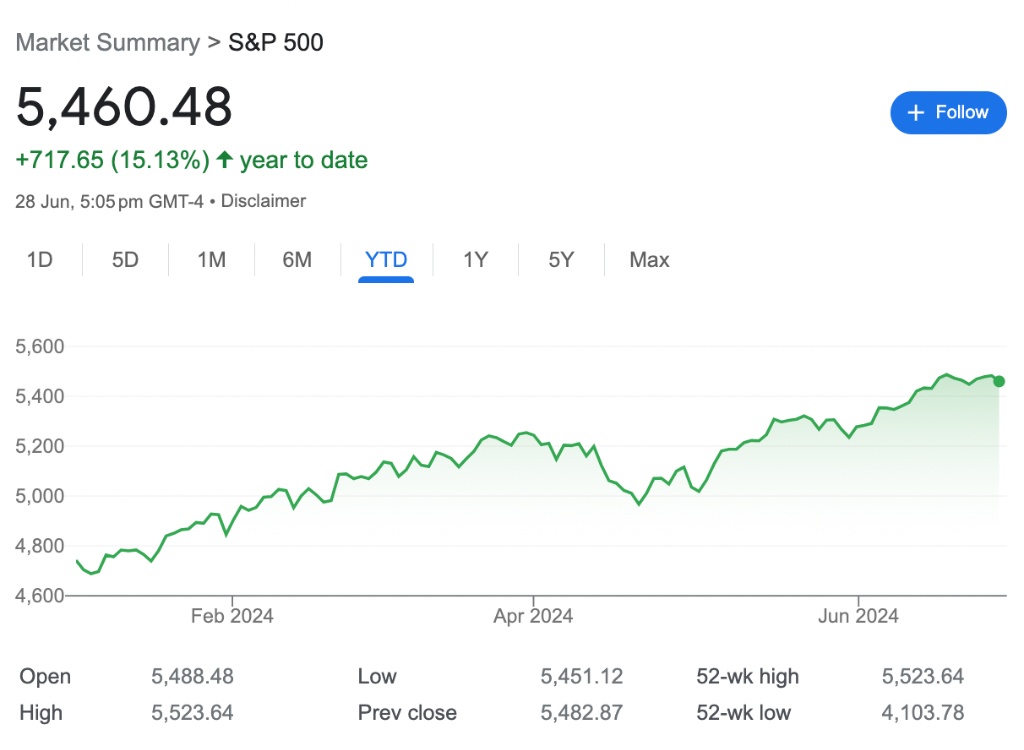
Task: Click the Jun 2024 axis label
Action: click(858, 616)
